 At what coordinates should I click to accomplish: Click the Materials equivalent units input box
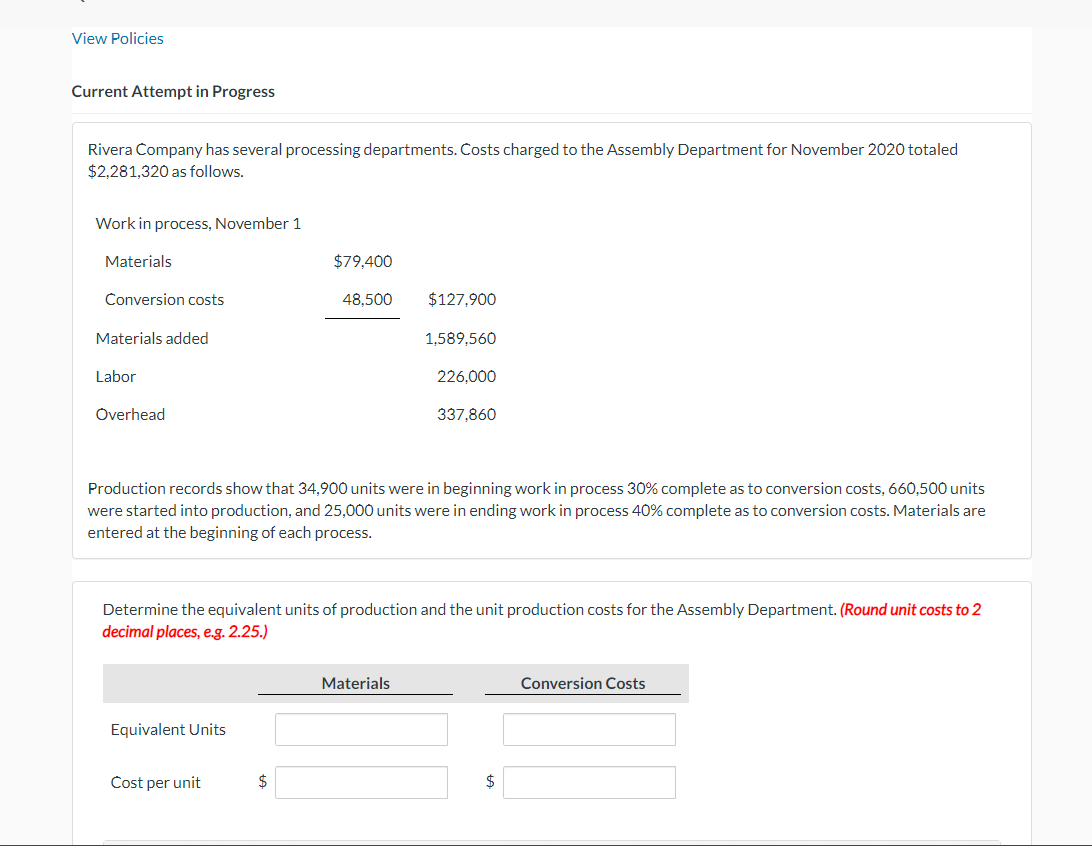pos(361,729)
